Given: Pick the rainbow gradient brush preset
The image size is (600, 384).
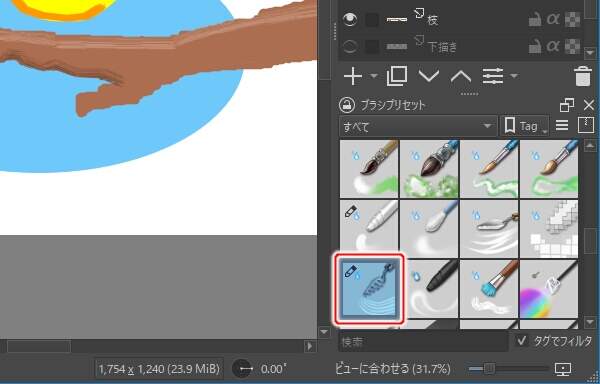Looking at the screenshot, I should [x=549, y=289].
